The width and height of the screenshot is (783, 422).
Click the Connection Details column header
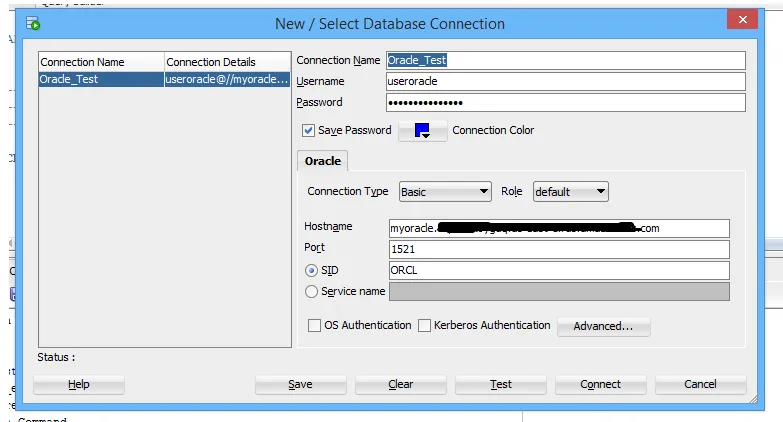(227, 62)
